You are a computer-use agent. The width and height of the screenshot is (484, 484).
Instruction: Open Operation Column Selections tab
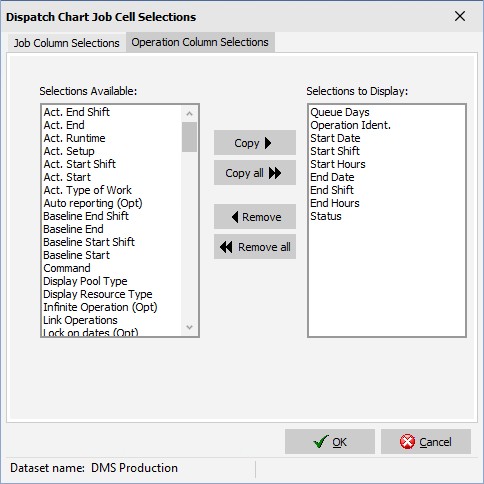point(200,42)
